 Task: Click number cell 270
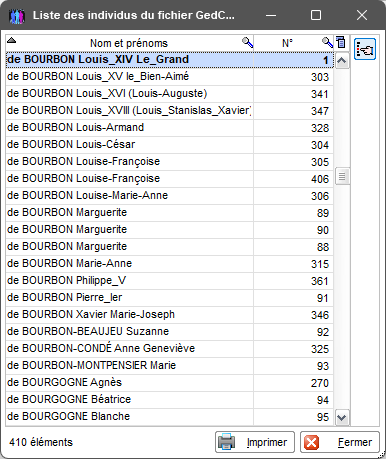pyautogui.click(x=294, y=383)
